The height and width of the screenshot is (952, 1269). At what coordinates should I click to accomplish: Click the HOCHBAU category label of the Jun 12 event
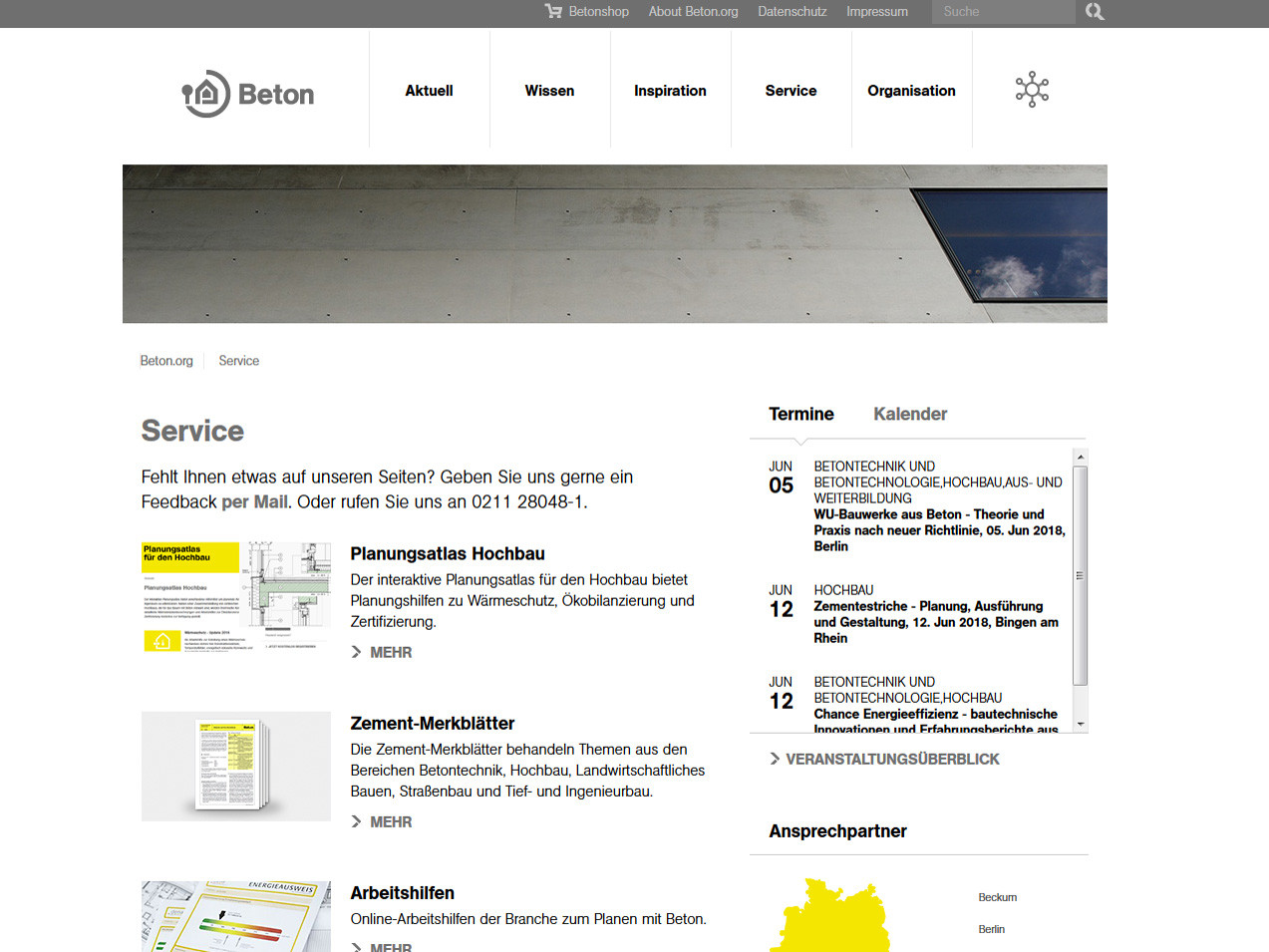pyautogui.click(x=843, y=590)
